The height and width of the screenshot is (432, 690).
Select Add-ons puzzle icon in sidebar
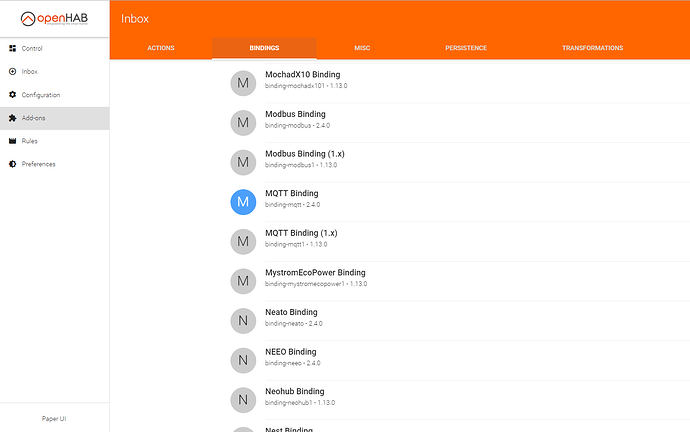(12, 118)
